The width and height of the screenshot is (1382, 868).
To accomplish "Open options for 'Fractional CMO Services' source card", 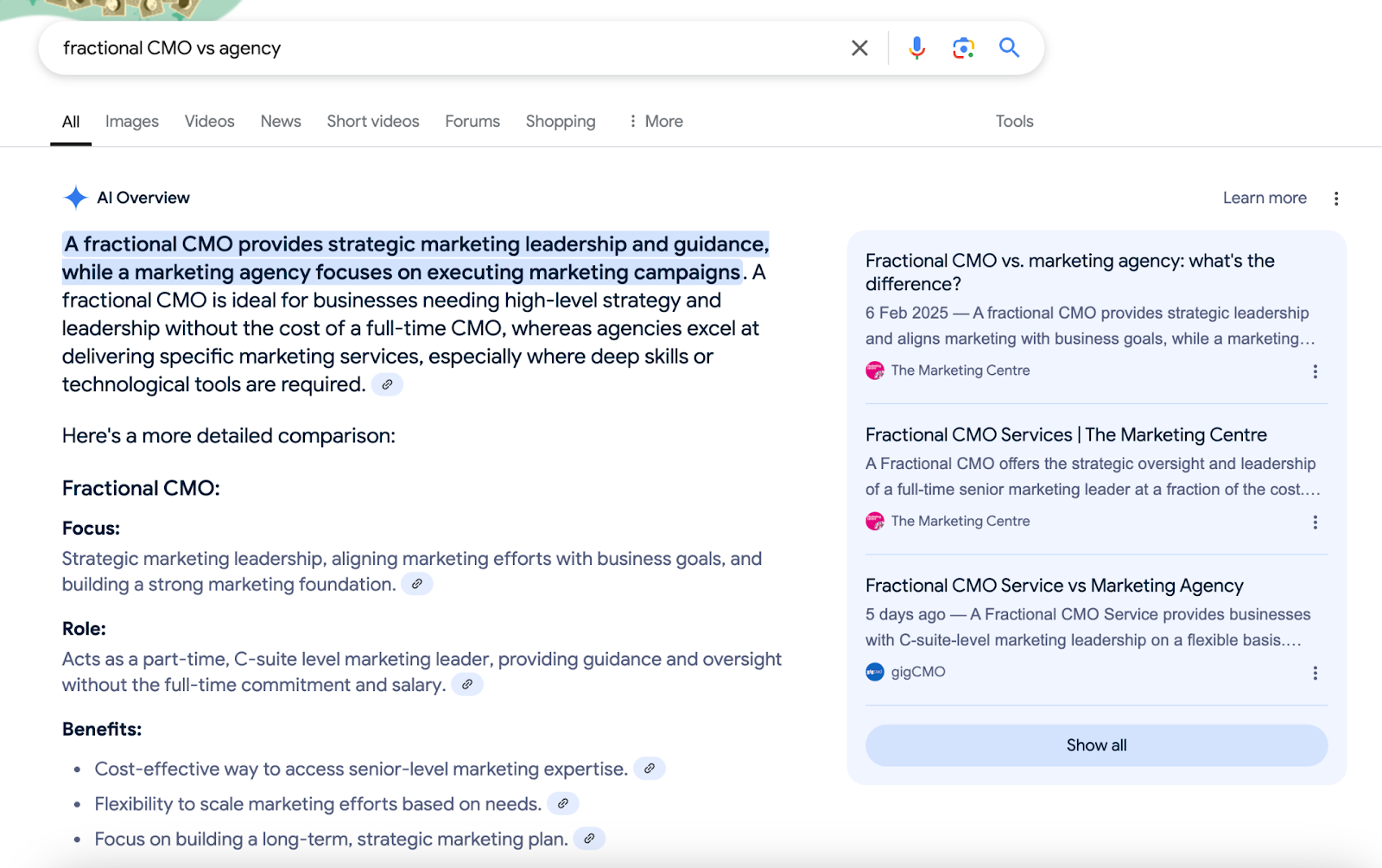I will tap(1315, 523).
